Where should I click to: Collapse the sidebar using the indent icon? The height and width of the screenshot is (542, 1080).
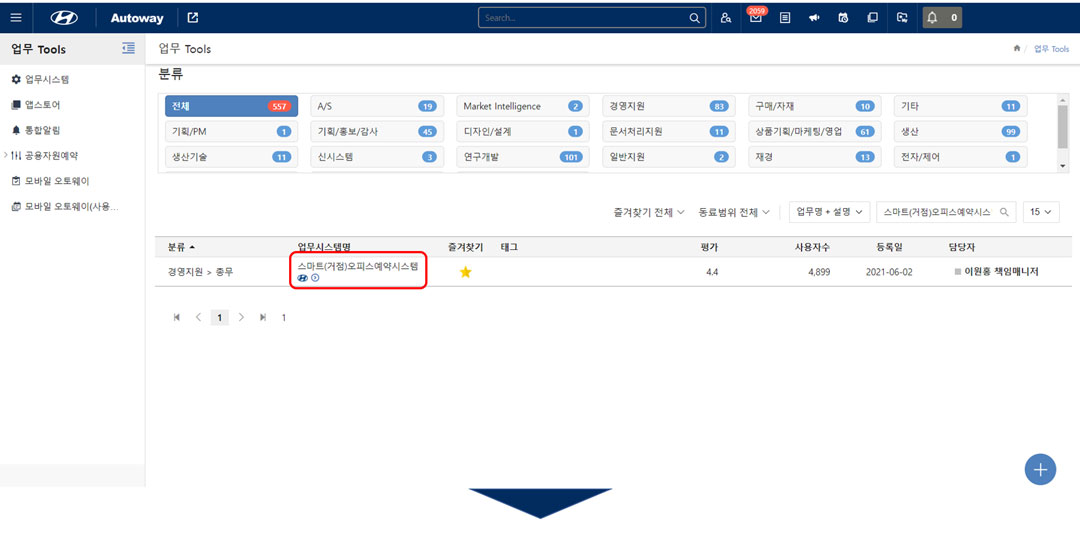128,48
